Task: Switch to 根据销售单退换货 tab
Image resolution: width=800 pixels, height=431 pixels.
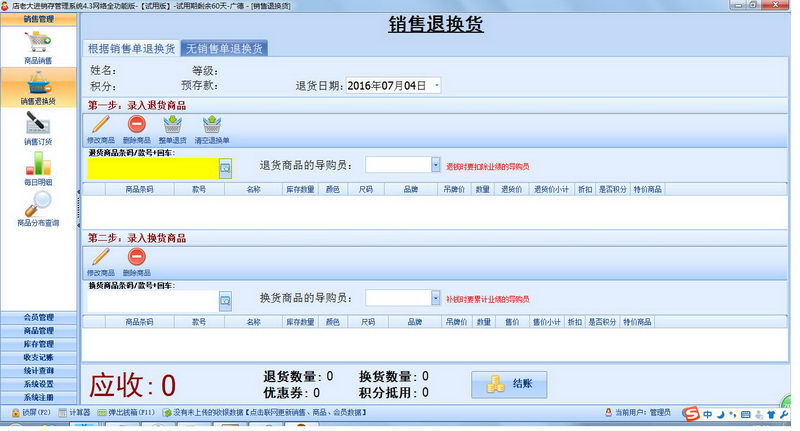Action: tap(131, 48)
